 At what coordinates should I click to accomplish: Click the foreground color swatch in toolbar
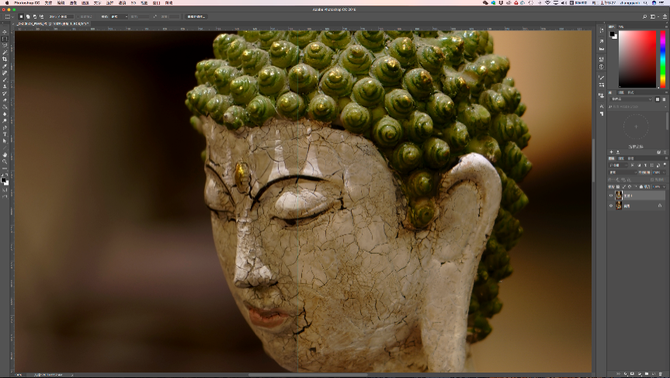(x=3, y=180)
